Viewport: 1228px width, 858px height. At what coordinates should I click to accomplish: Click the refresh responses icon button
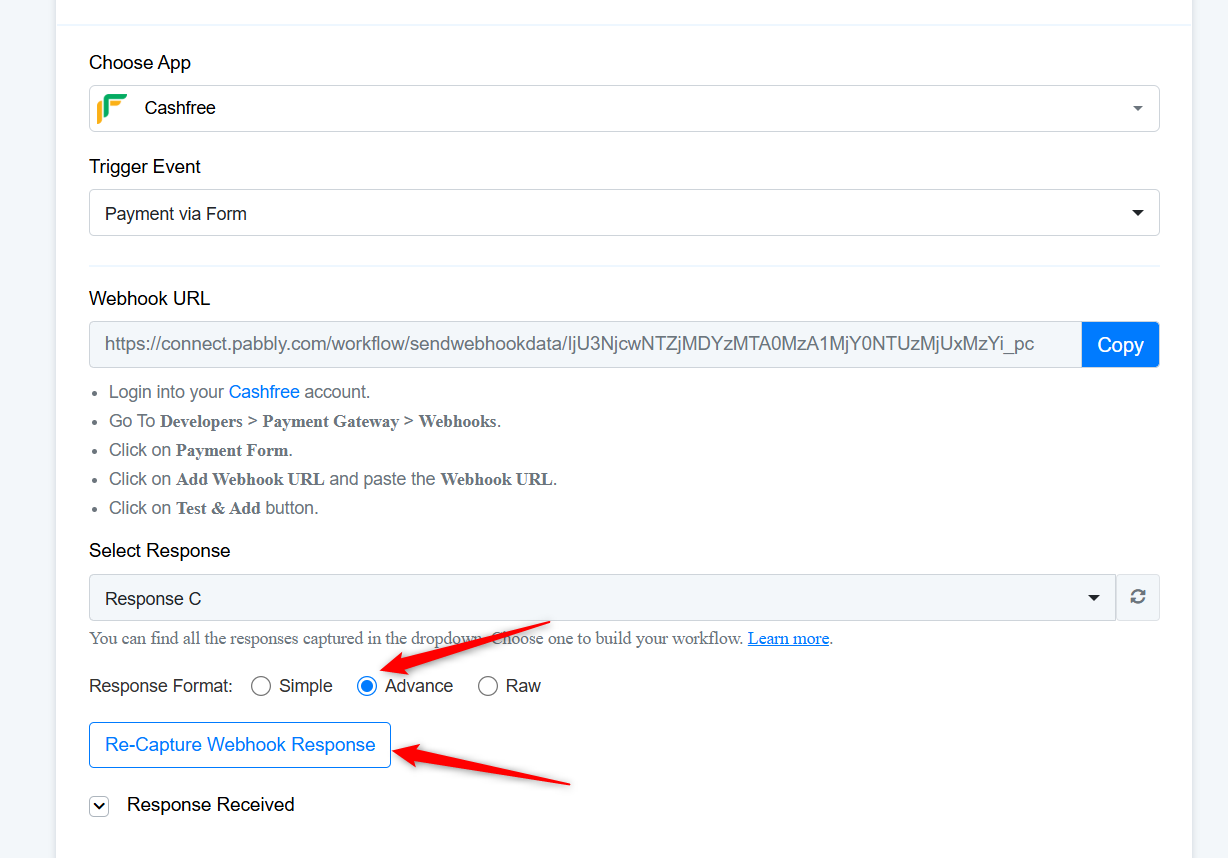tap(1138, 598)
